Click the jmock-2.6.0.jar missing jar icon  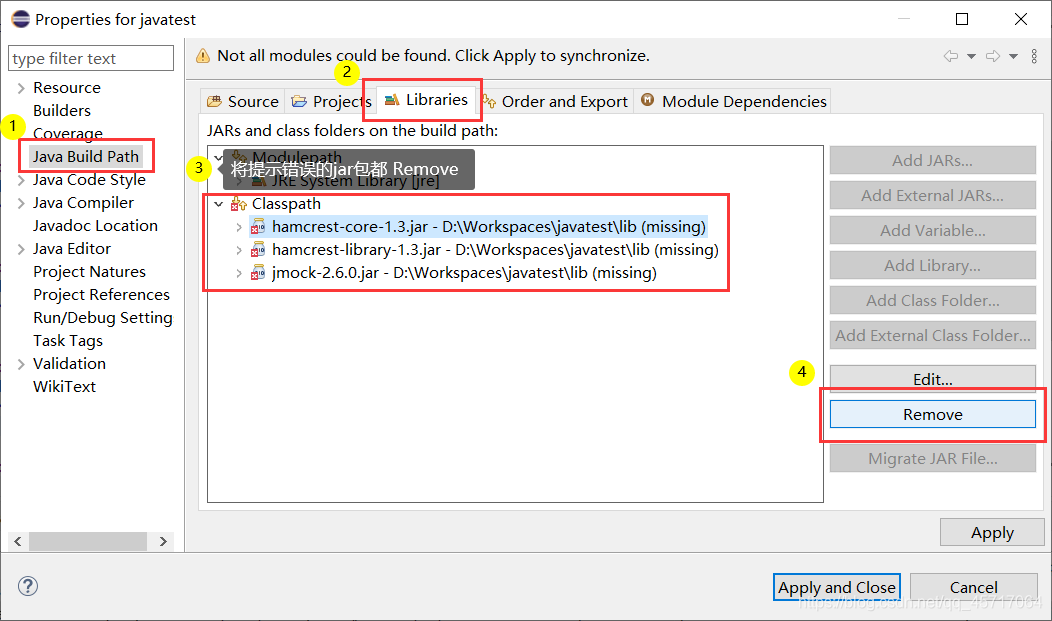point(258,273)
